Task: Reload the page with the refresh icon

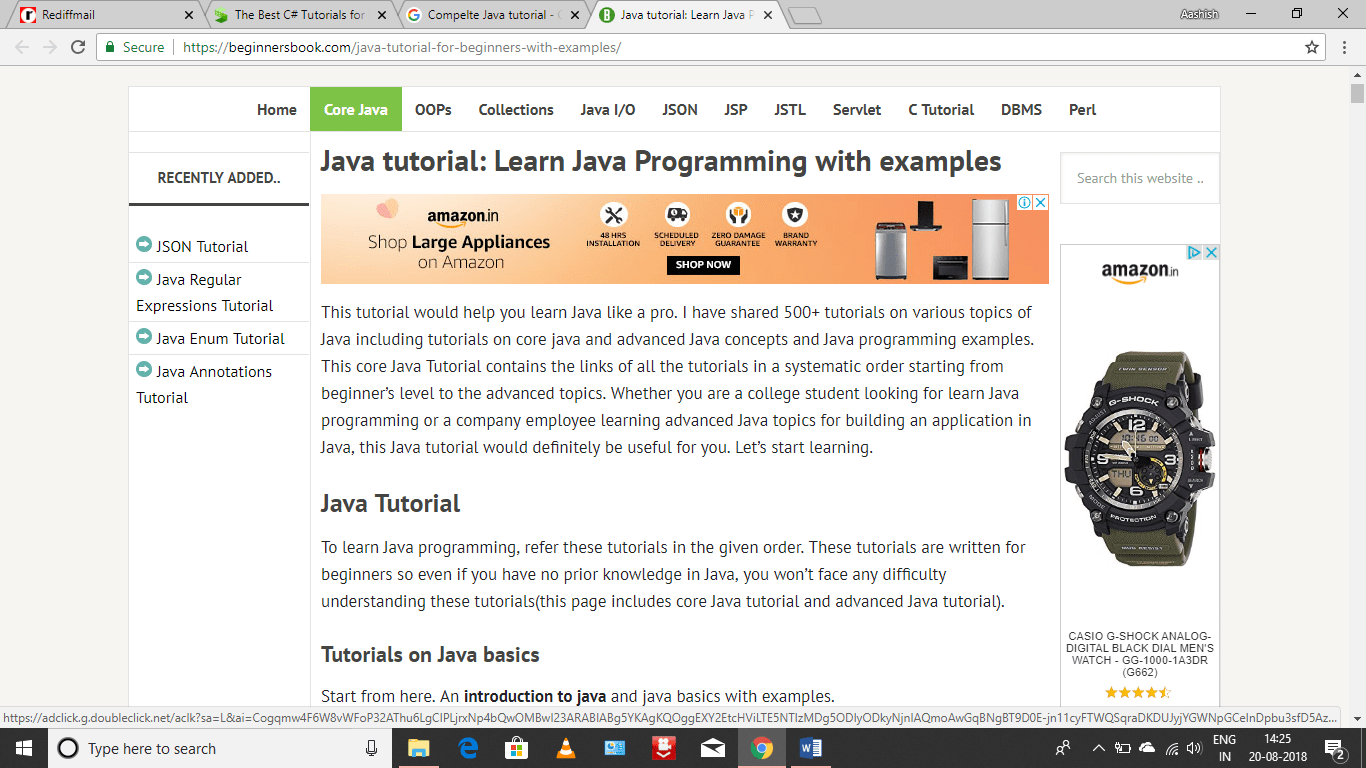Action: point(77,46)
